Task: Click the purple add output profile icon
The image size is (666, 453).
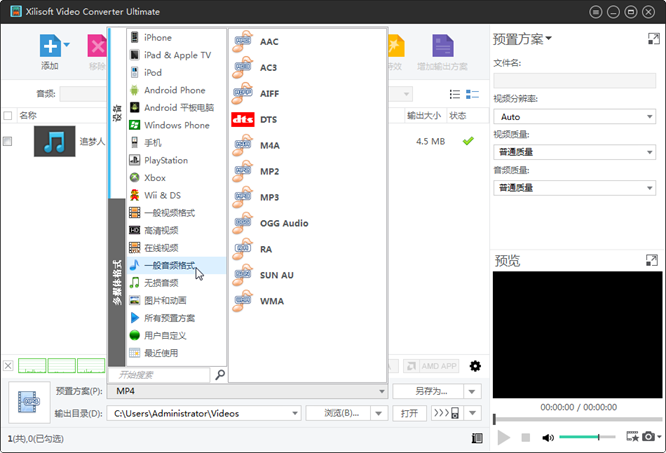Action: [x=443, y=46]
